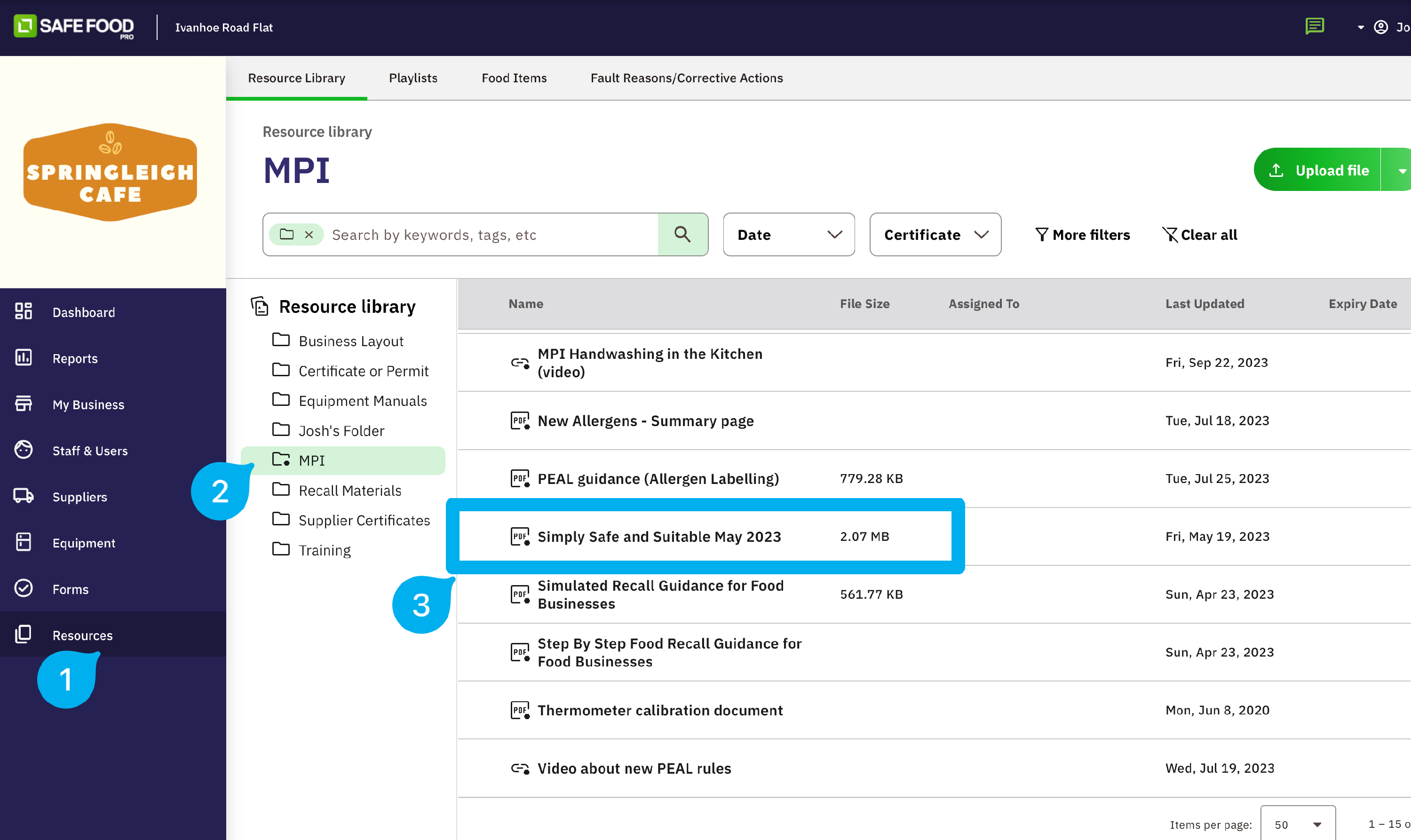Click the search magnifier button

pyautogui.click(x=682, y=234)
